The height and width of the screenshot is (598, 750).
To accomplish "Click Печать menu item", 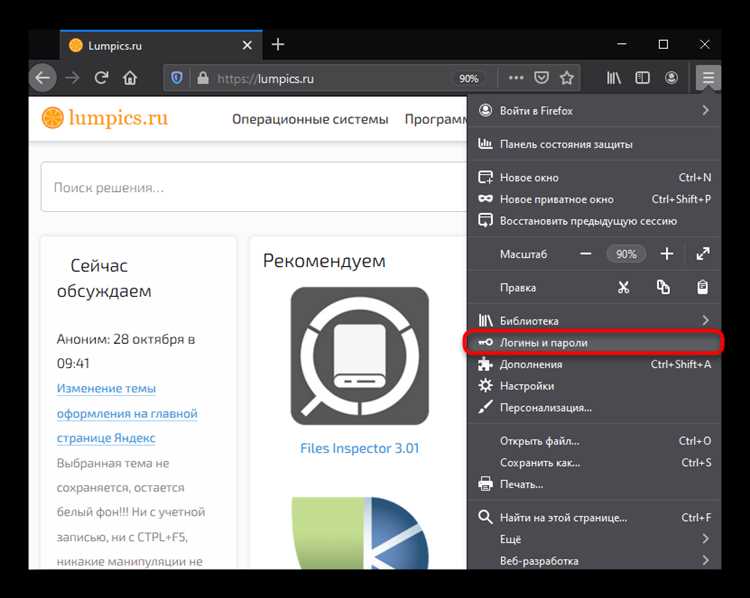I will pyautogui.click(x=594, y=484).
